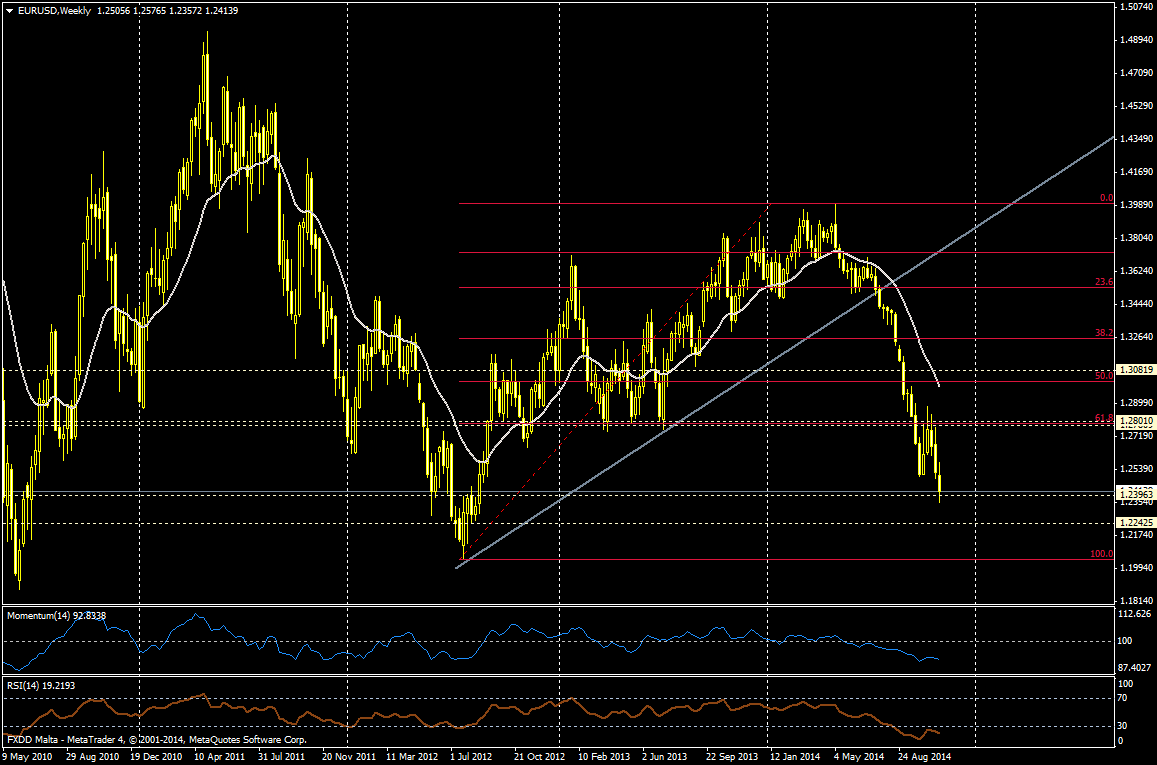
Task: Open the dropdown triangle beside EURUSD,Weekly
Action: click(x=9, y=10)
